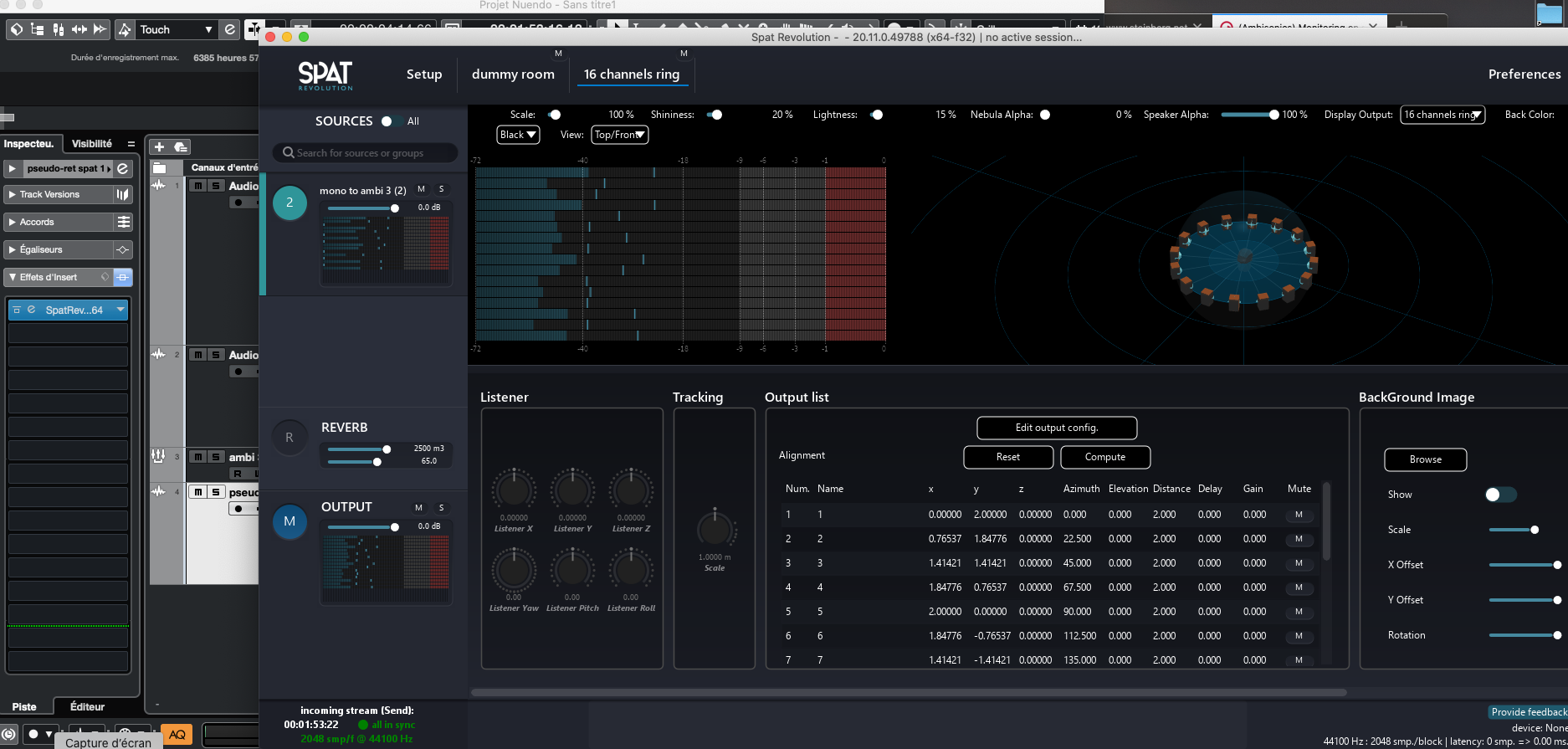This screenshot has width=1568, height=749.
Task: Click the Égaliseurs bypass diamond icon
Action: (x=123, y=249)
